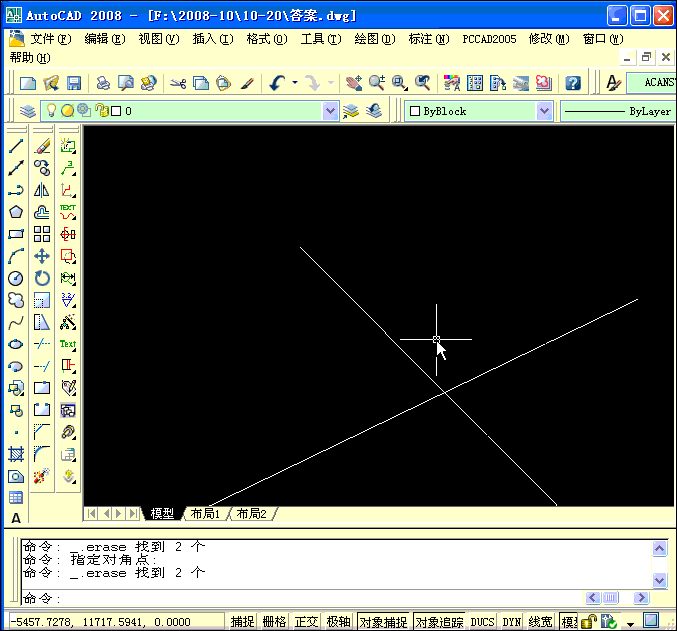Open the Table tool
Screen dimensions: 677x631
pos(16,498)
